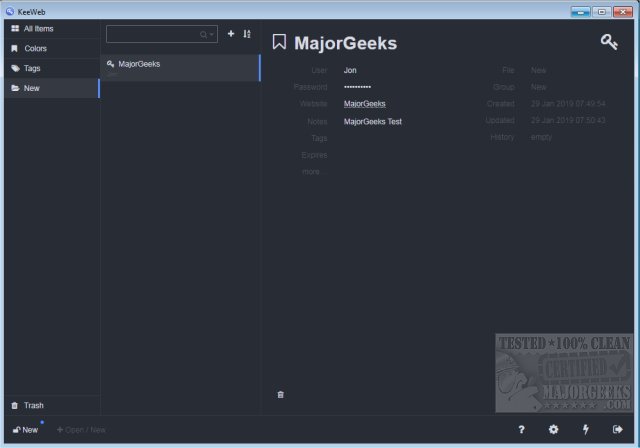This screenshot has height=448, width=640.
Task: Open the MajorGeeks website link
Action: pyautogui.click(x=364, y=104)
